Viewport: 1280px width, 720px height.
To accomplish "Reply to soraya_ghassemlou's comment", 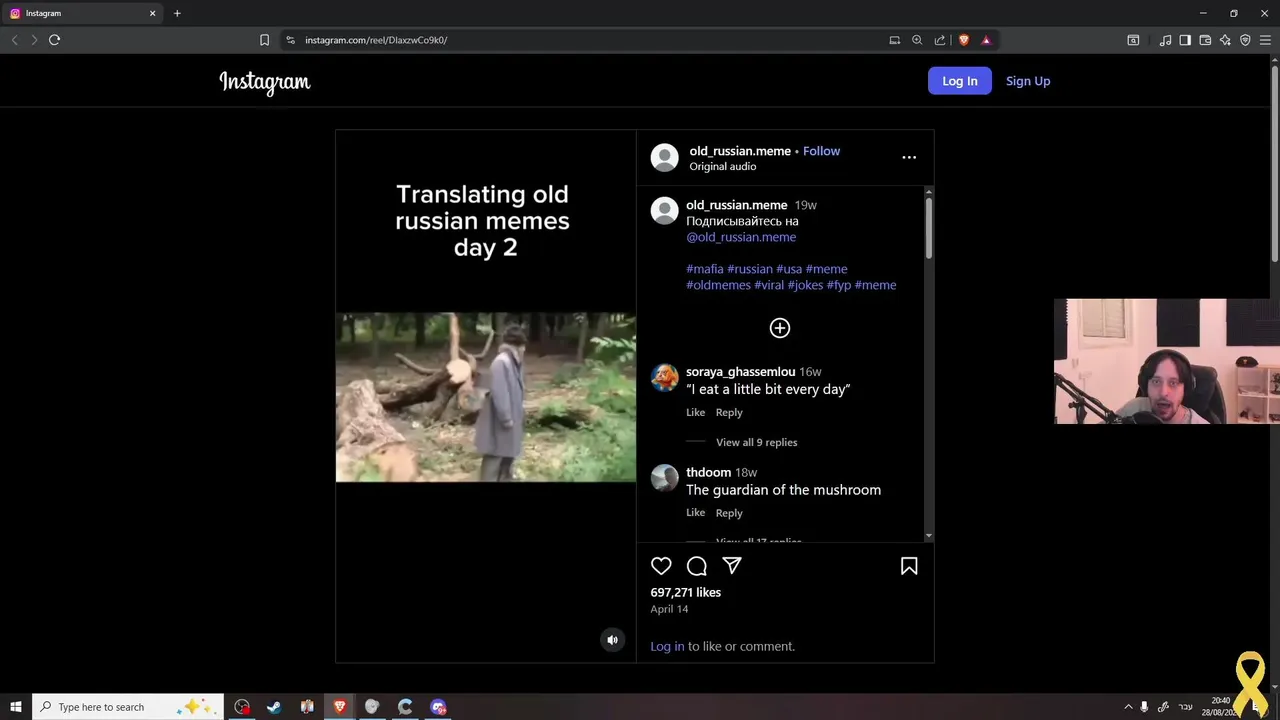I will pyautogui.click(x=729, y=413).
